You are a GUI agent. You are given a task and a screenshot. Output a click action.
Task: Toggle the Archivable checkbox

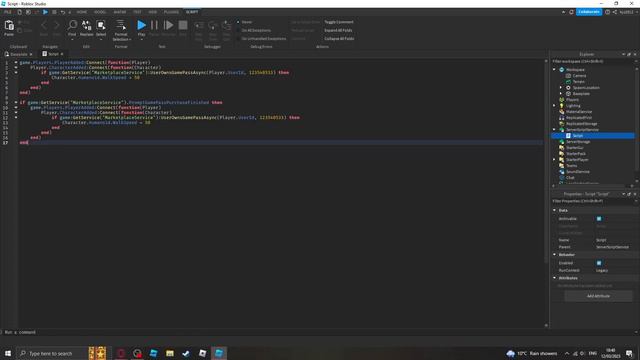pos(599,219)
